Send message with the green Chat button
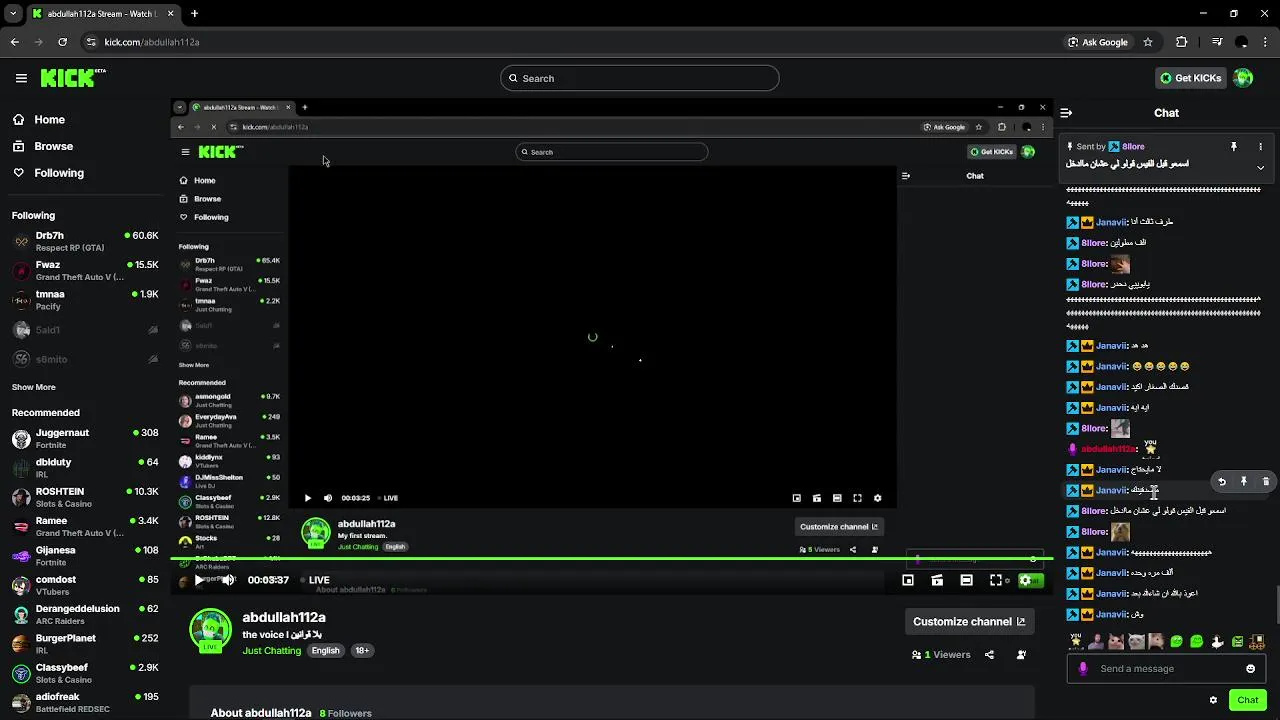The width and height of the screenshot is (1280, 720). point(1247,700)
